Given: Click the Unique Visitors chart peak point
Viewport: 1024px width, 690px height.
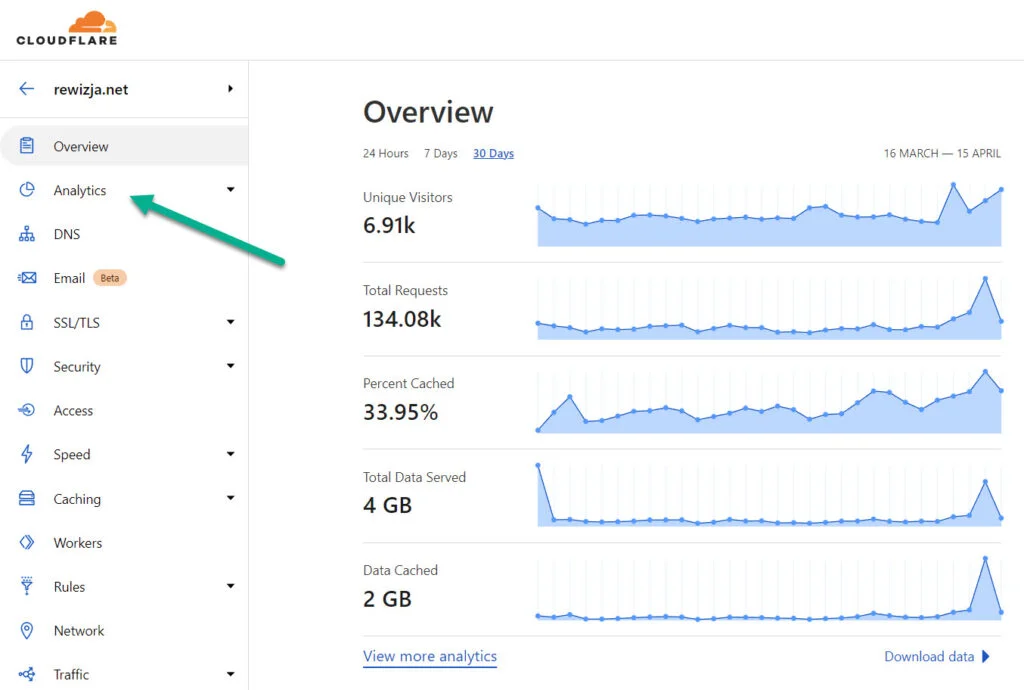Looking at the screenshot, I should [x=953, y=185].
